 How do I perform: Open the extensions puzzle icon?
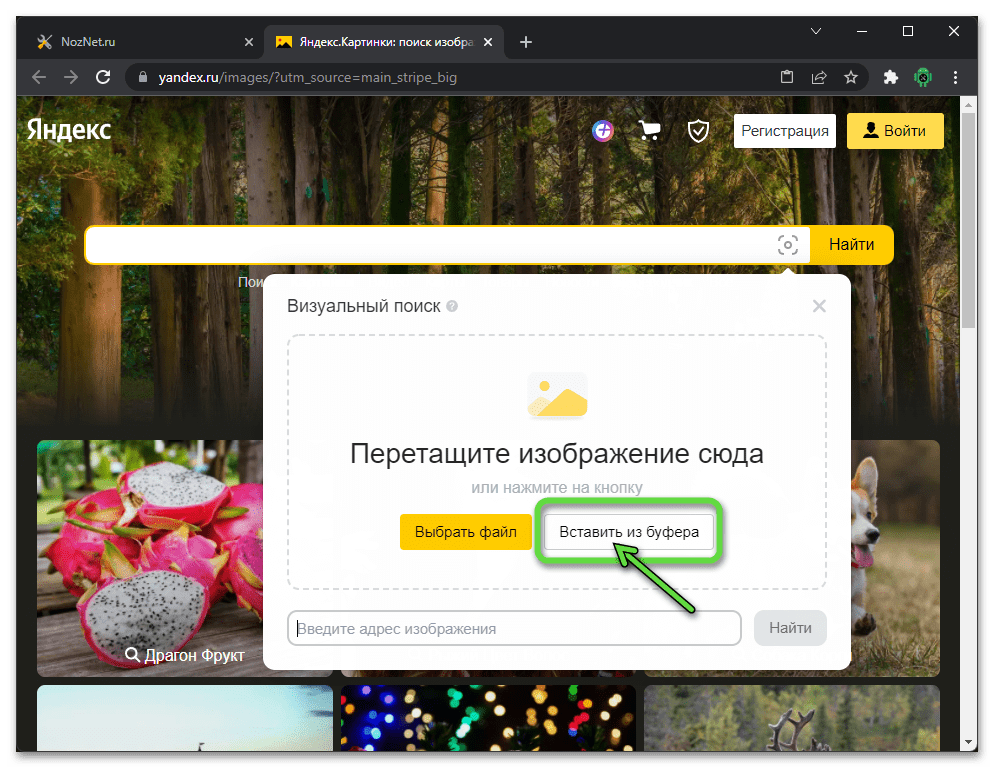[891, 77]
